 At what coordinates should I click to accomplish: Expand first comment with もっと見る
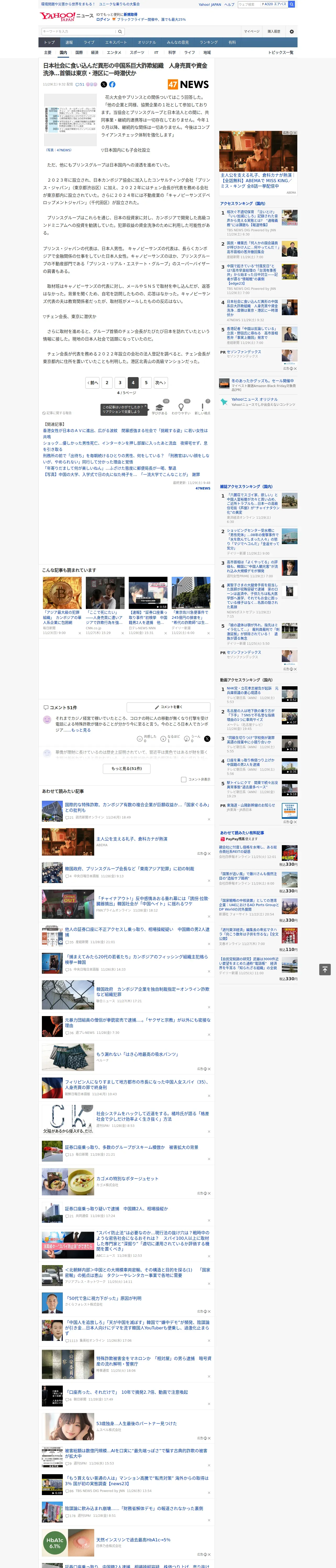pyautogui.click(x=81, y=730)
